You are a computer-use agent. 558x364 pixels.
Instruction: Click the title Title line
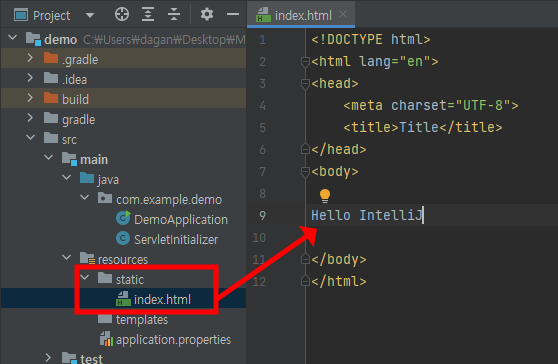tap(422, 127)
